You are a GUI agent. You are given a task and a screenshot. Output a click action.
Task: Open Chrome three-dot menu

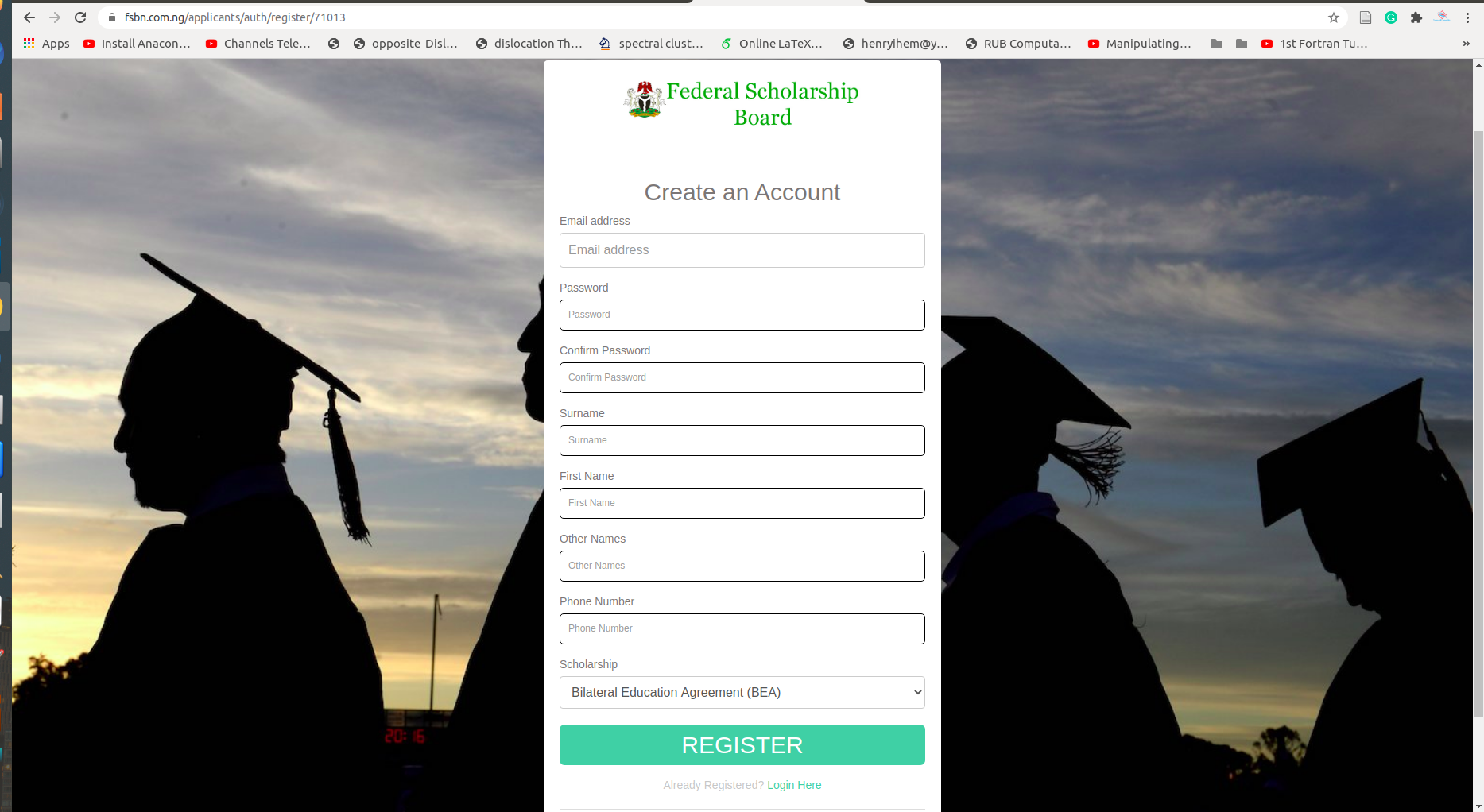[1467, 17]
